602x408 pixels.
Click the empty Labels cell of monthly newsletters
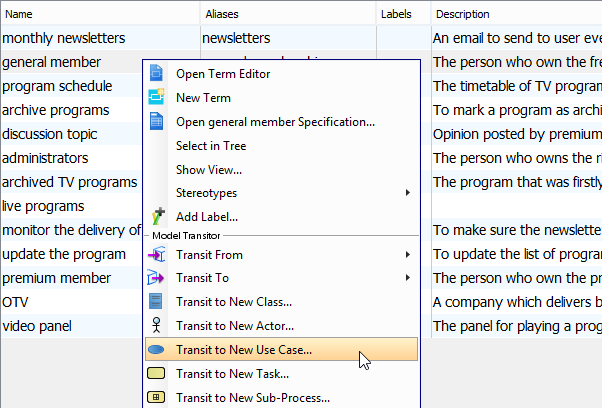point(404,38)
